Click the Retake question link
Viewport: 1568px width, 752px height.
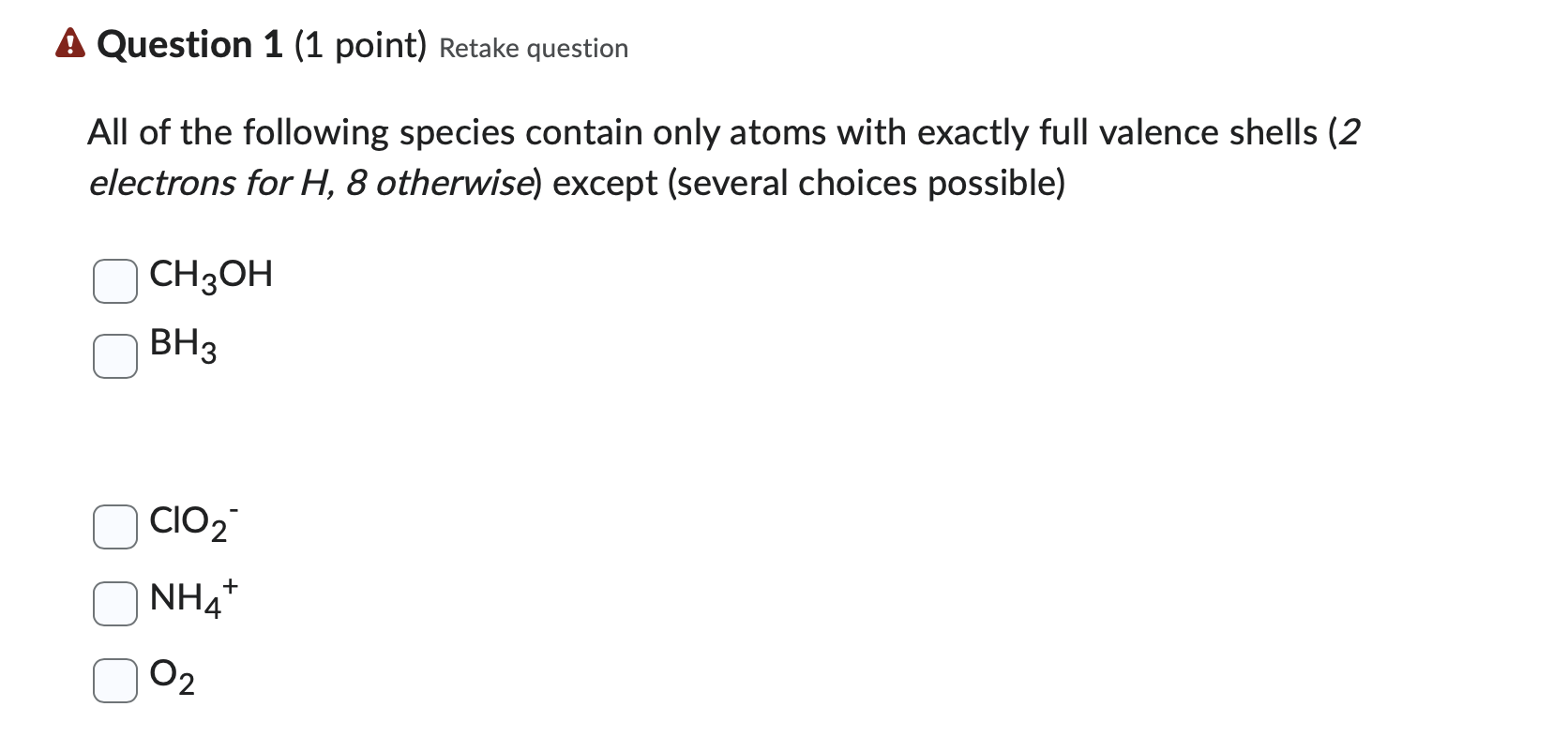(x=532, y=48)
